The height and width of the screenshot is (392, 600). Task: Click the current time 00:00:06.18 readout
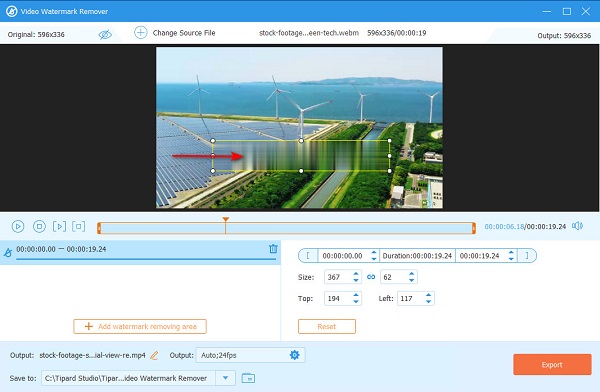coord(504,227)
